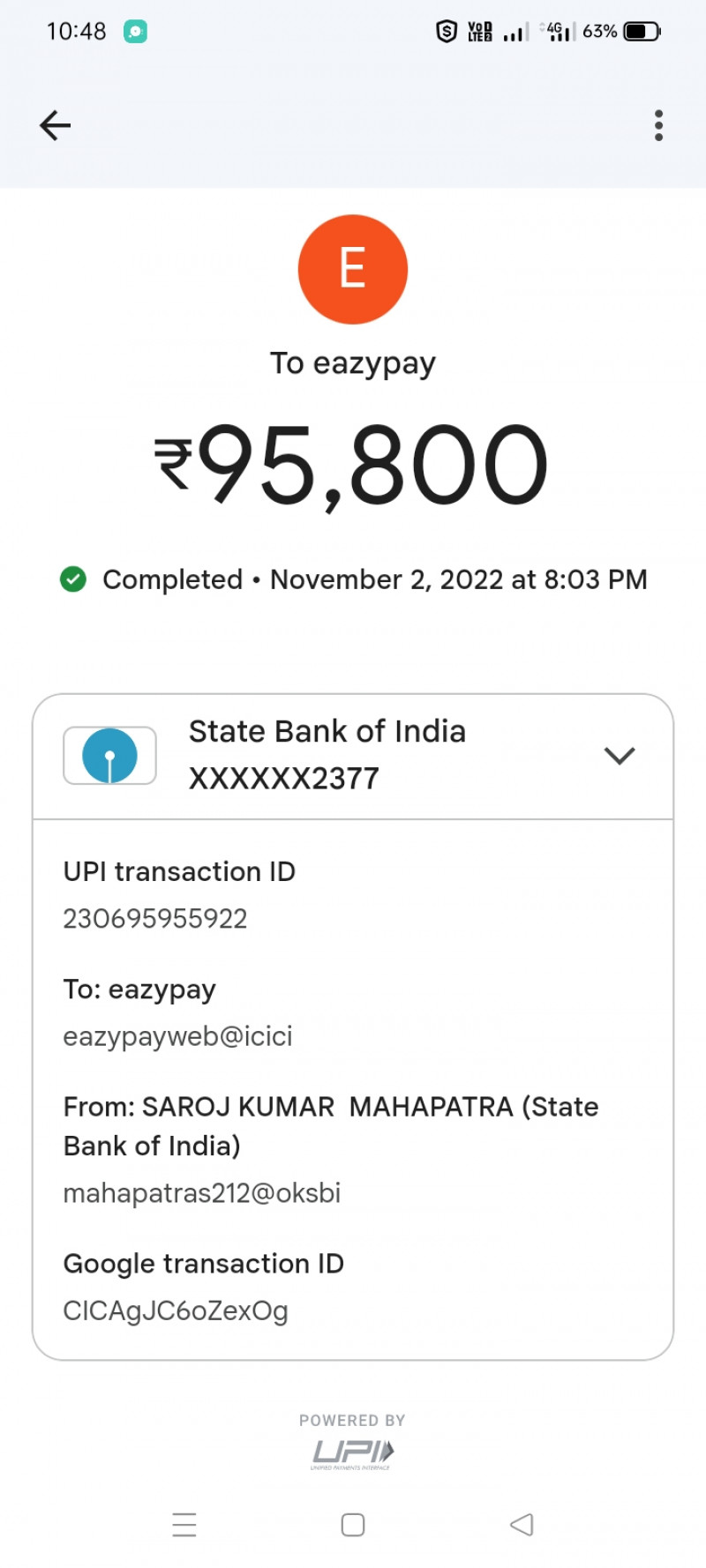Expand the State Bank of India details
The height and width of the screenshot is (1568, 706).
tap(620, 756)
